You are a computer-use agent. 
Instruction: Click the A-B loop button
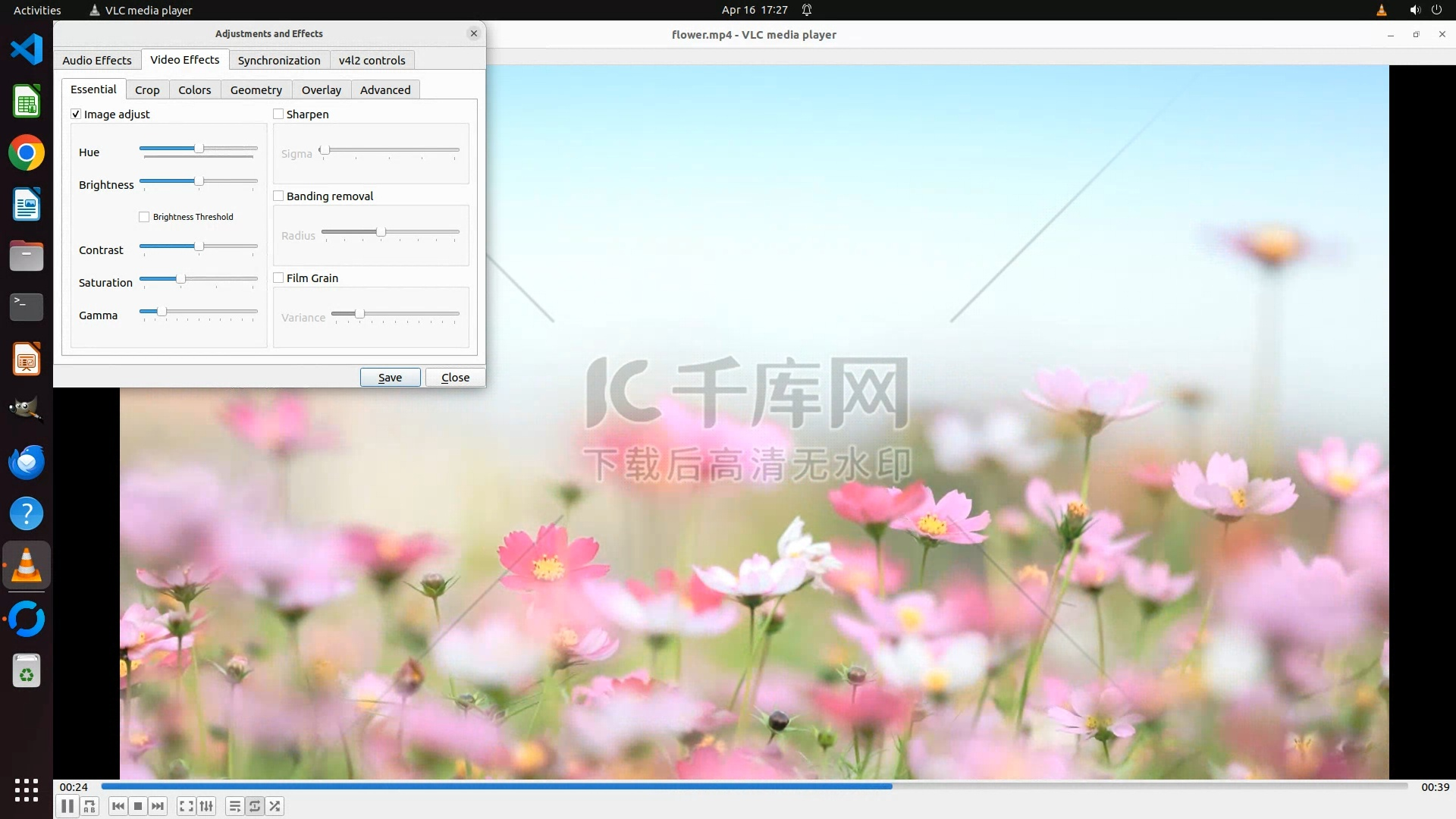(x=89, y=806)
